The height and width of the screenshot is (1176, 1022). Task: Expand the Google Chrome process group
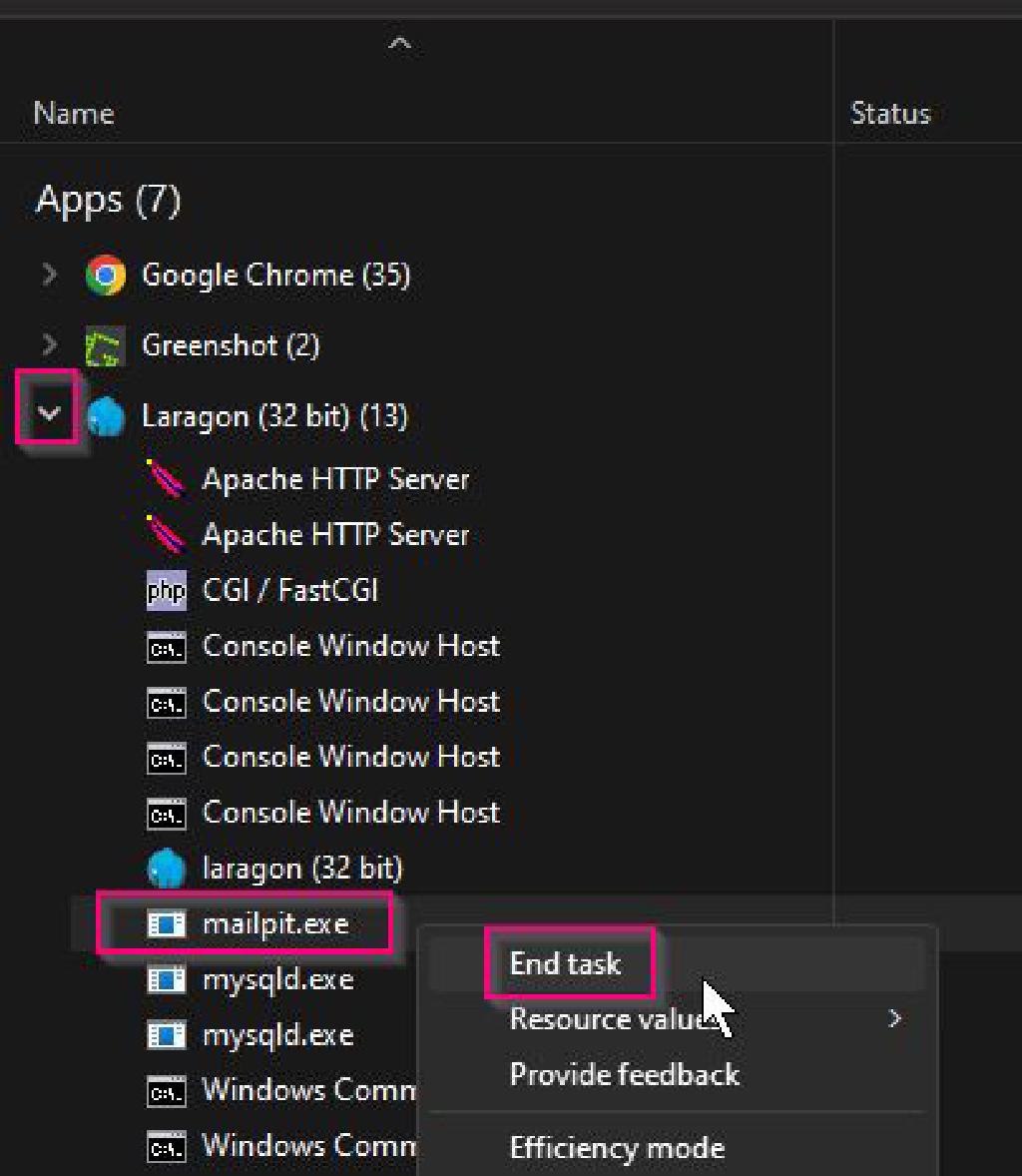pos(48,275)
